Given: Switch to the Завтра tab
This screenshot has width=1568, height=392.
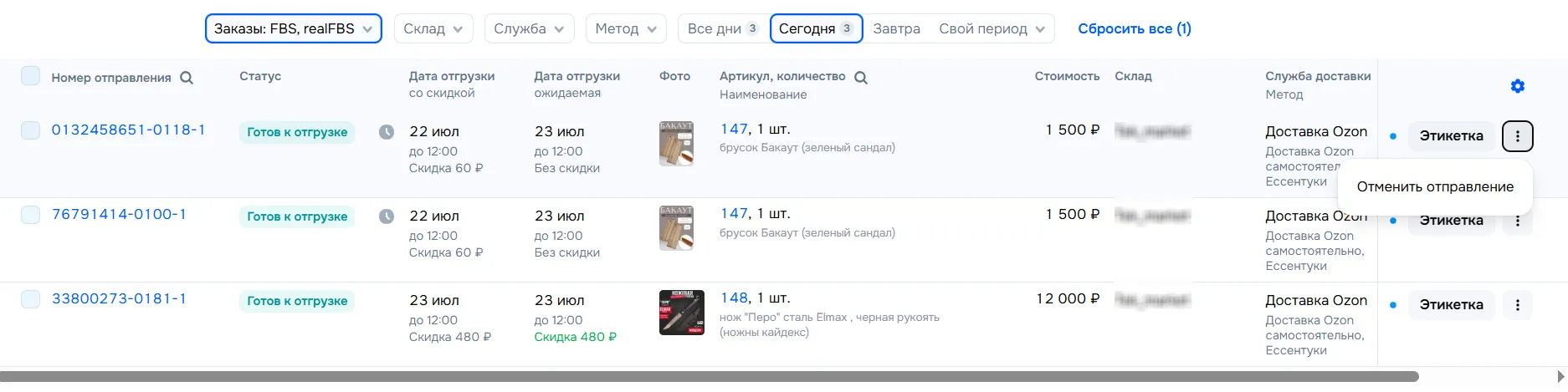Looking at the screenshot, I should point(896,28).
